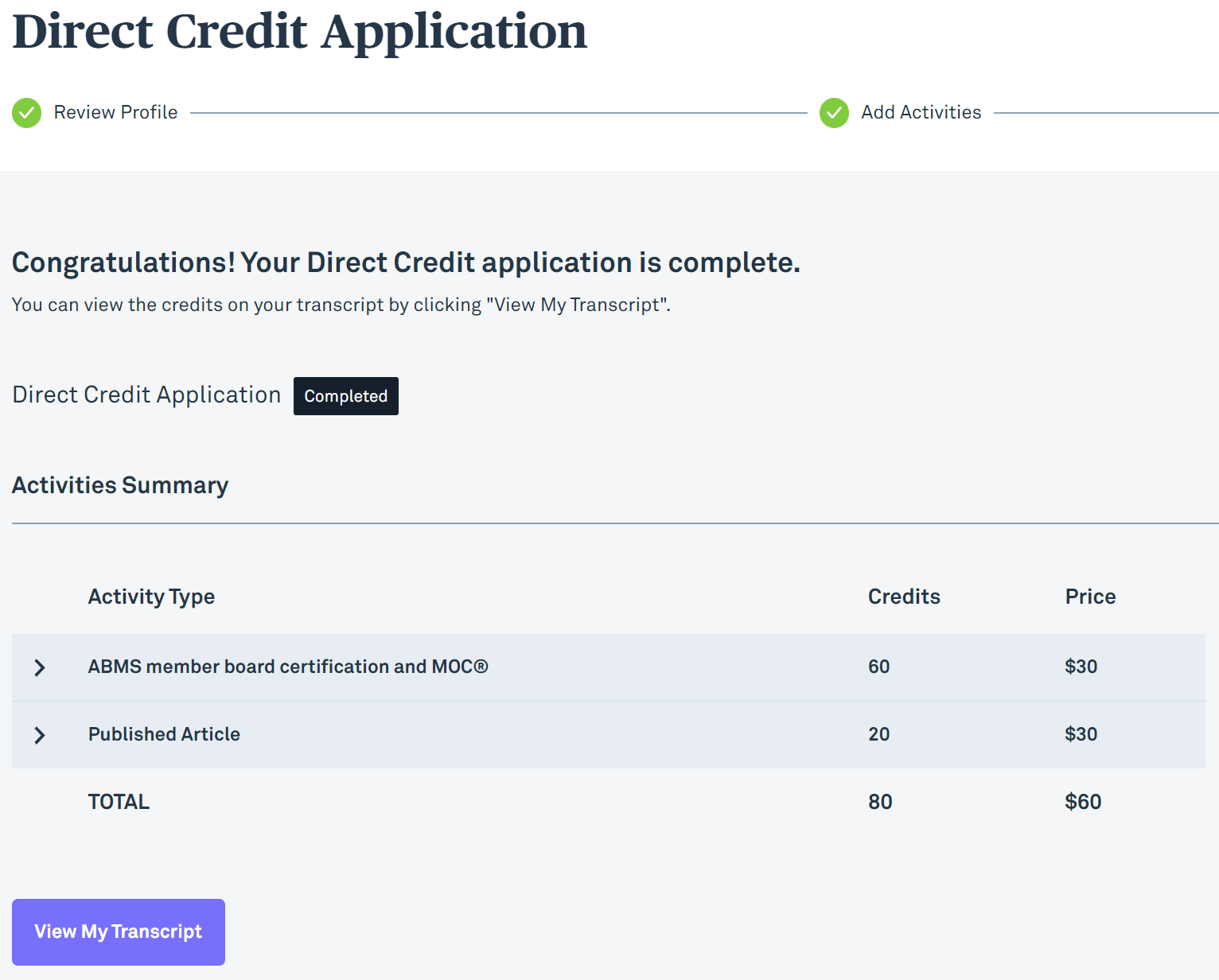Viewport: 1219px width, 980px height.
Task: Click the Congratulations completion message heading
Action: coord(406,262)
